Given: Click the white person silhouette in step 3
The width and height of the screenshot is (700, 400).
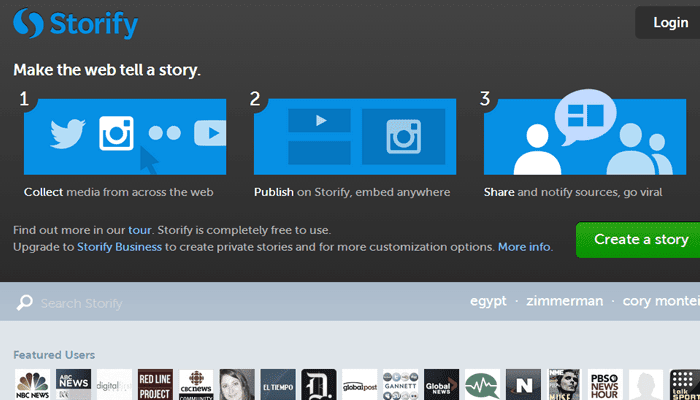Looking at the screenshot, I should coord(537,150).
